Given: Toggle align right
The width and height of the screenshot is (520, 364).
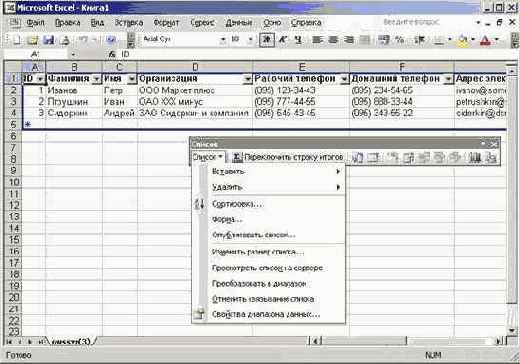Looking at the screenshot, I should point(349,40).
